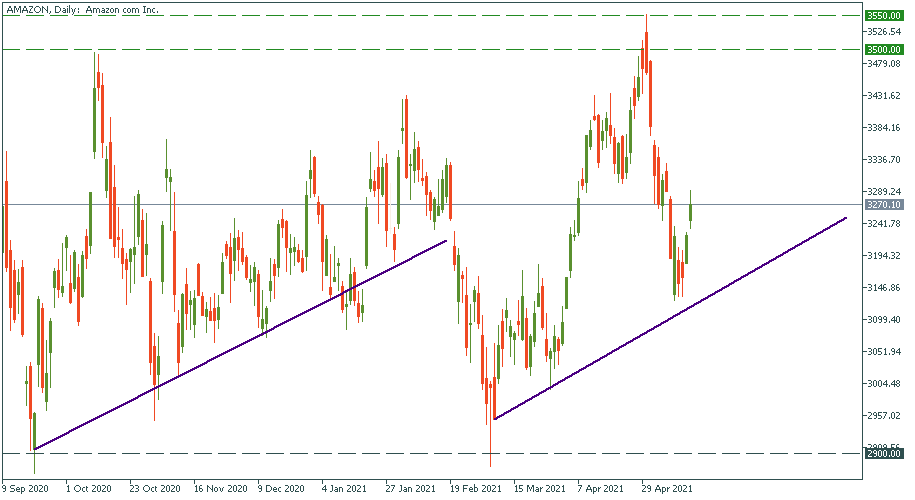The width and height of the screenshot is (915, 500).
Task: Click the 15 Mar 2021 date label
Action: [x=538, y=490]
